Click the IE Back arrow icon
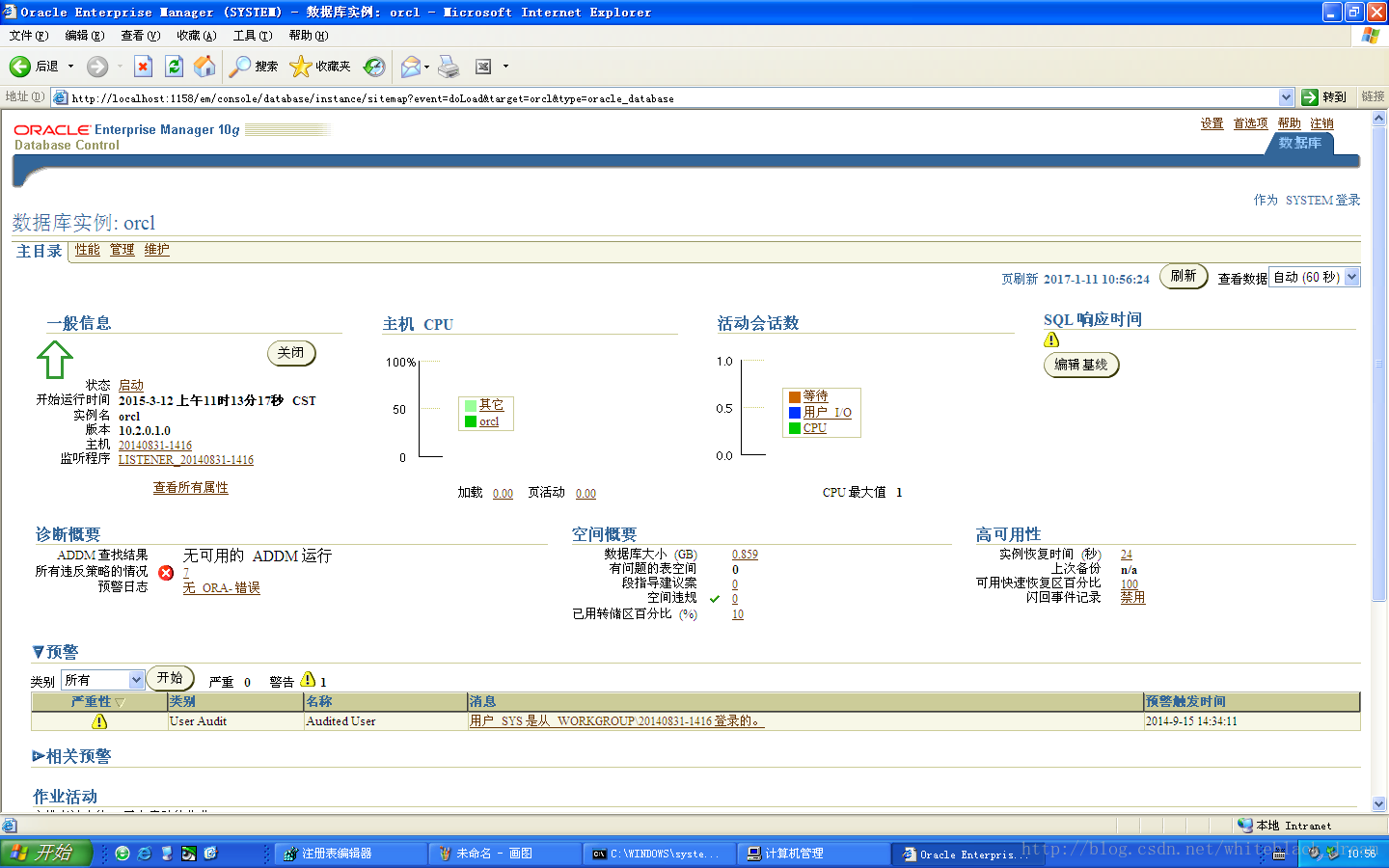 20,67
